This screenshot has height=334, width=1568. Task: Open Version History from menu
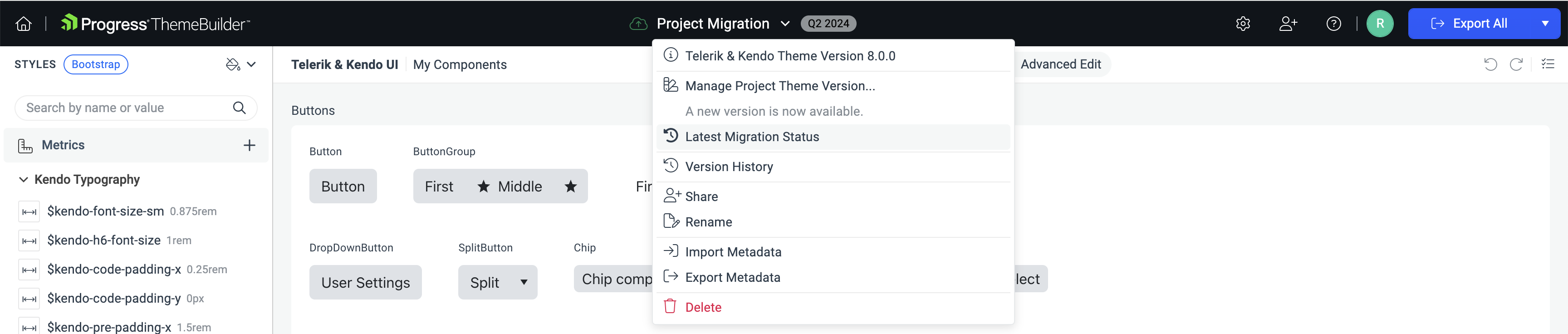click(x=833, y=167)
